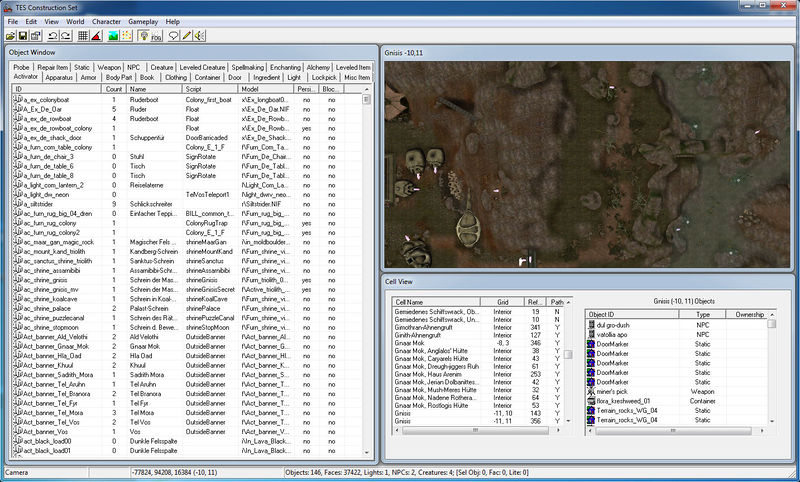Click the pencil script editor icon
The image size is (800, 482).
click(x=186, y=36)
